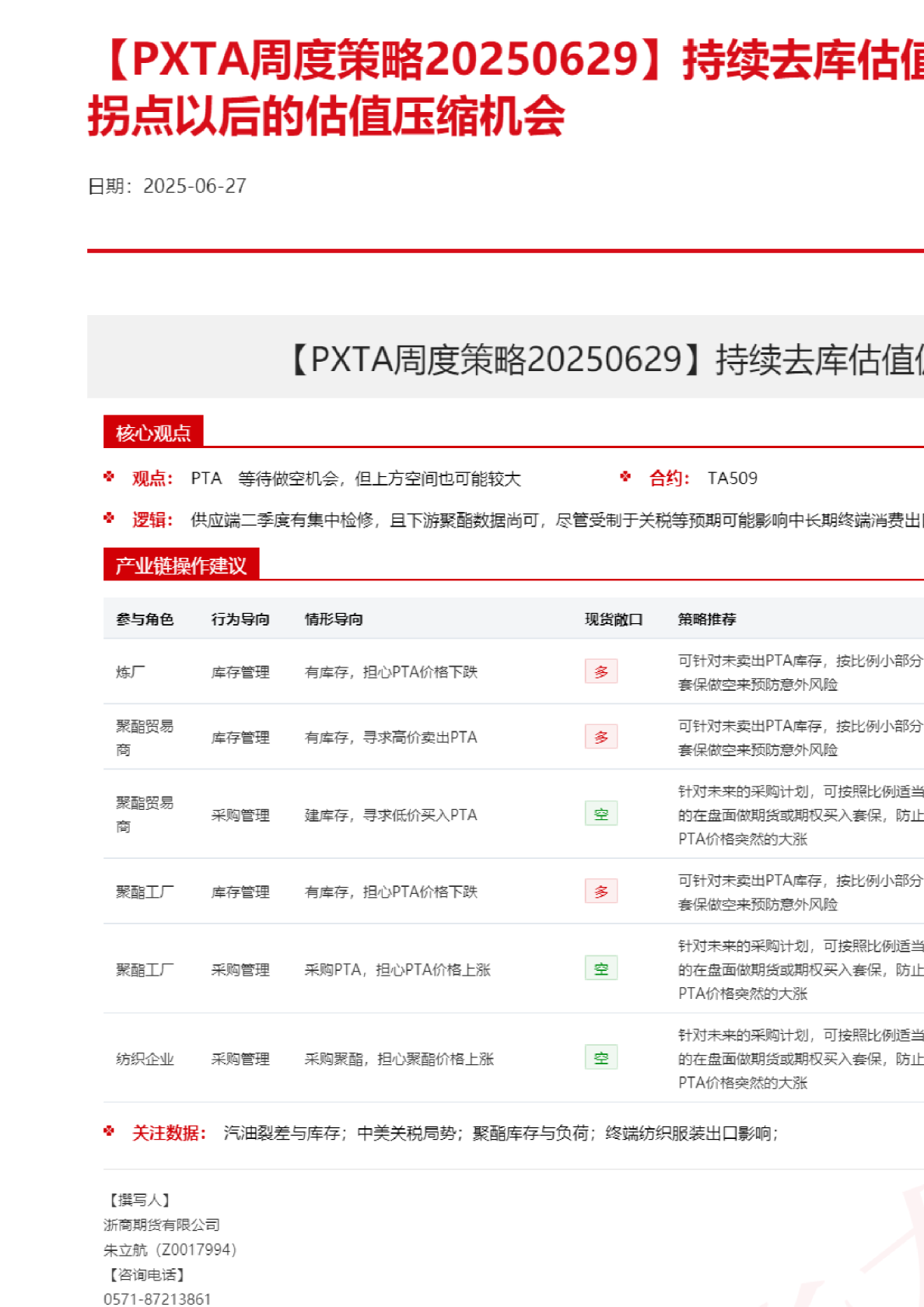Click the 现货敞口 column header

click(614, 619)
